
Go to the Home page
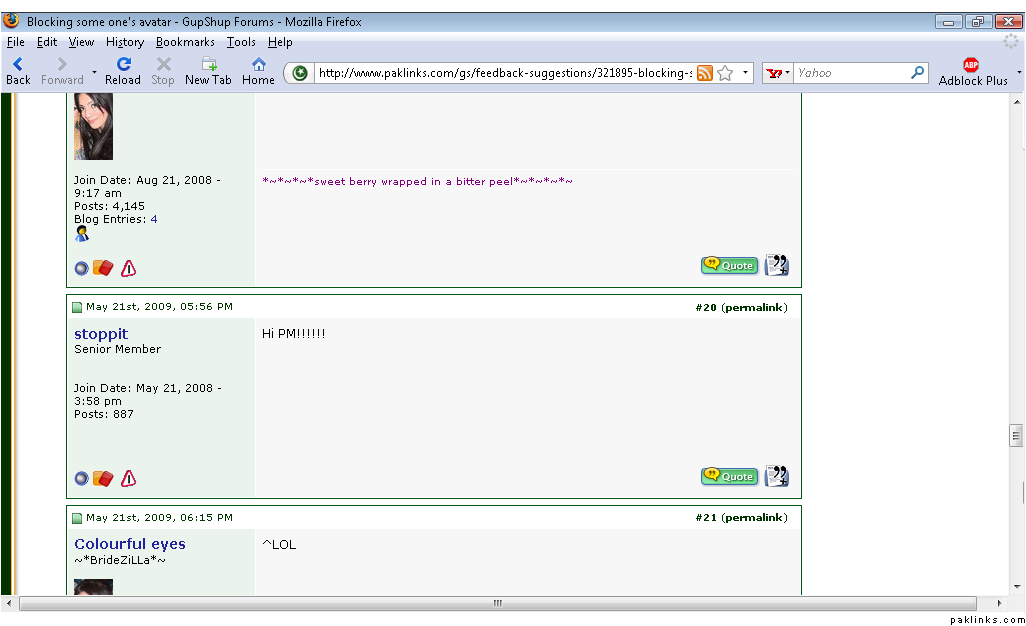pyautogui.click(x=258, y=70)
